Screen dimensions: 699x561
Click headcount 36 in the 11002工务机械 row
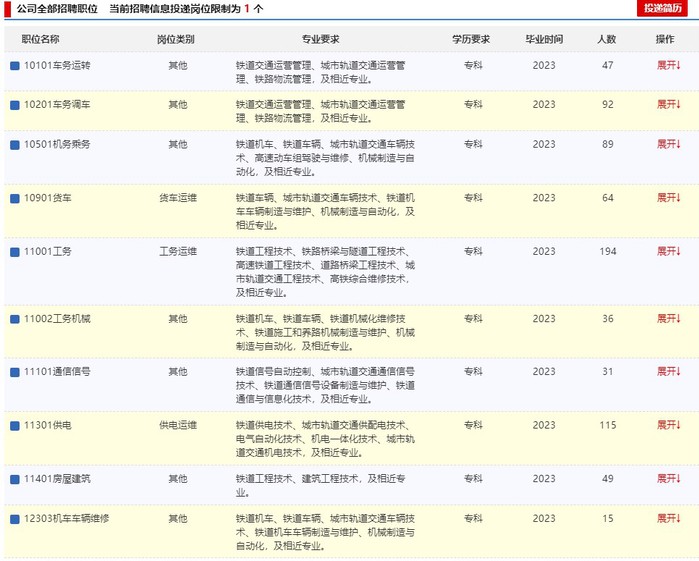click(608, 319)
